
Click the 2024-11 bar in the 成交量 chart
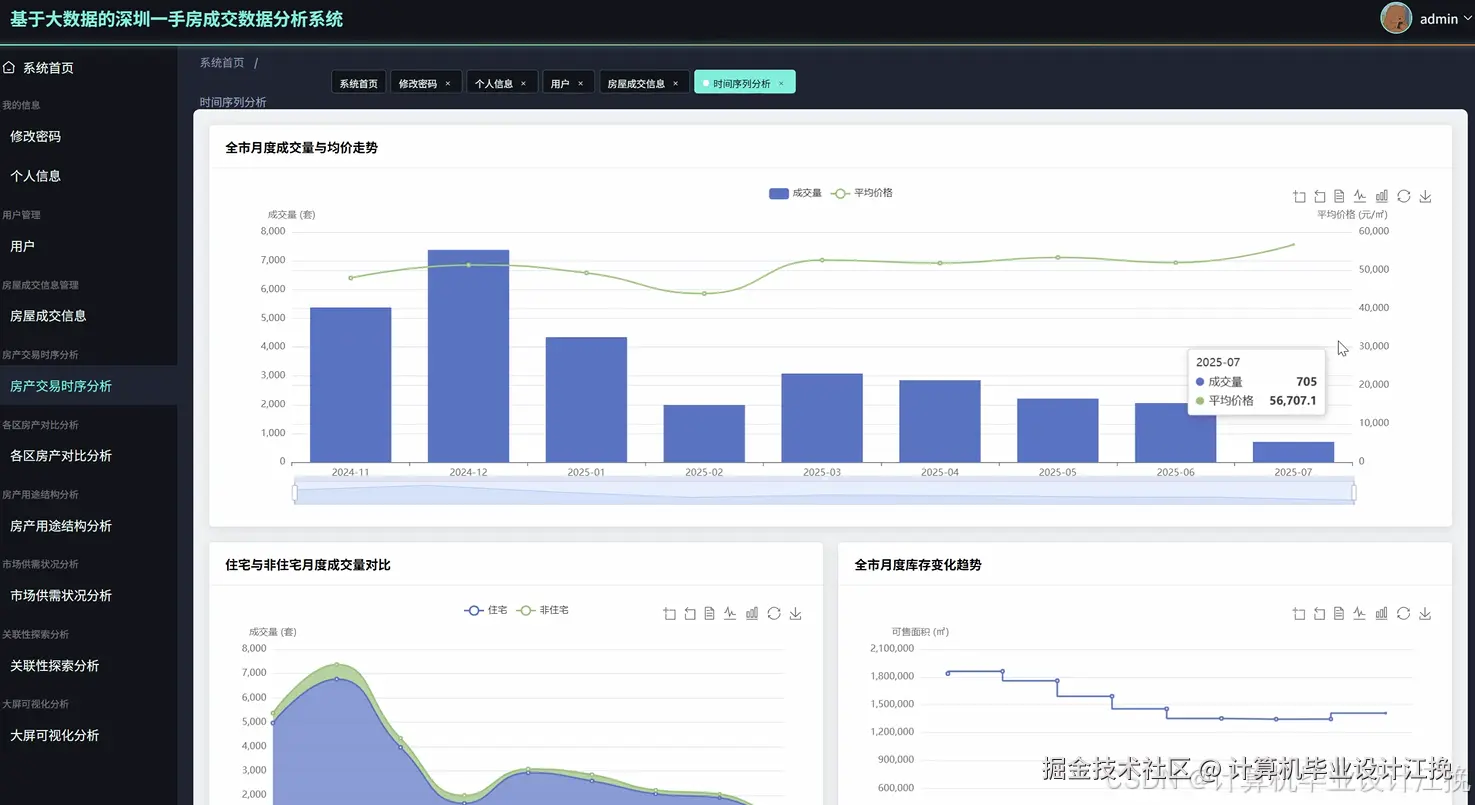tap(350, 385)
